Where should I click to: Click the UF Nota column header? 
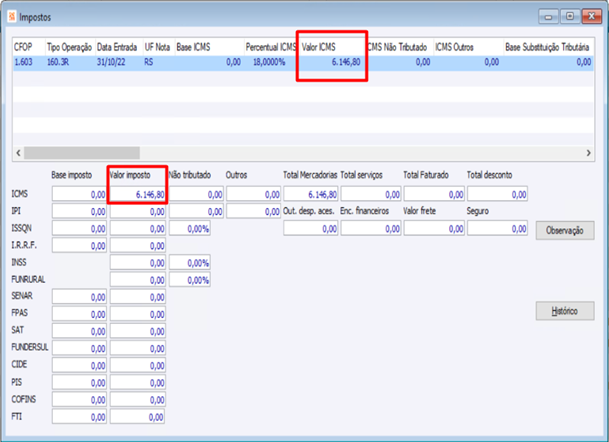click(159, 47)
